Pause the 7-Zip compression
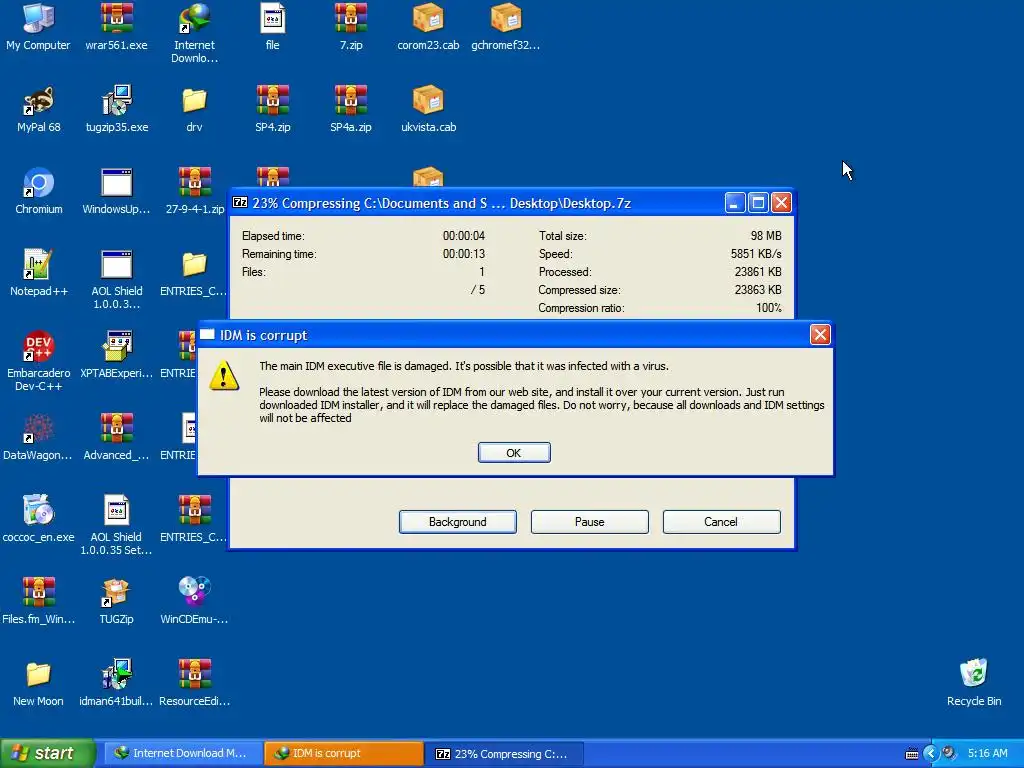Viewport: 1024px width, 768px height. click(590, 522)
